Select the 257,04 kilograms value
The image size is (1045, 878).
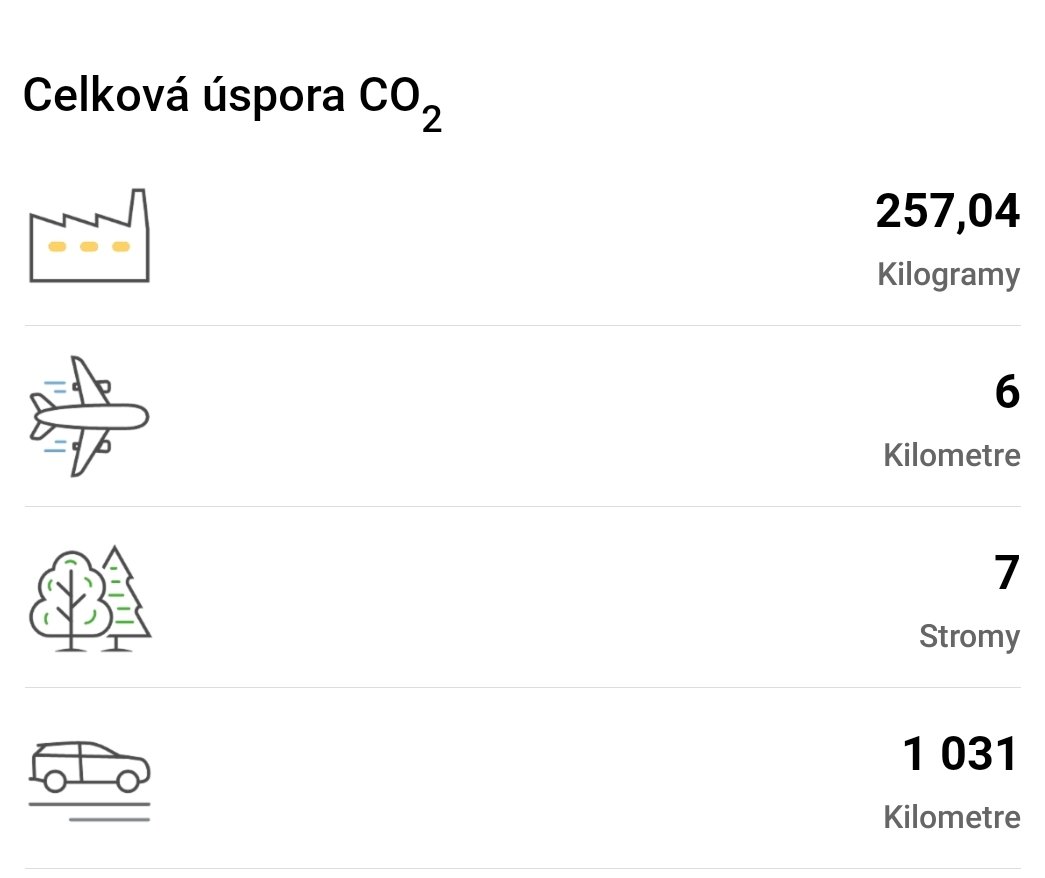947,212
